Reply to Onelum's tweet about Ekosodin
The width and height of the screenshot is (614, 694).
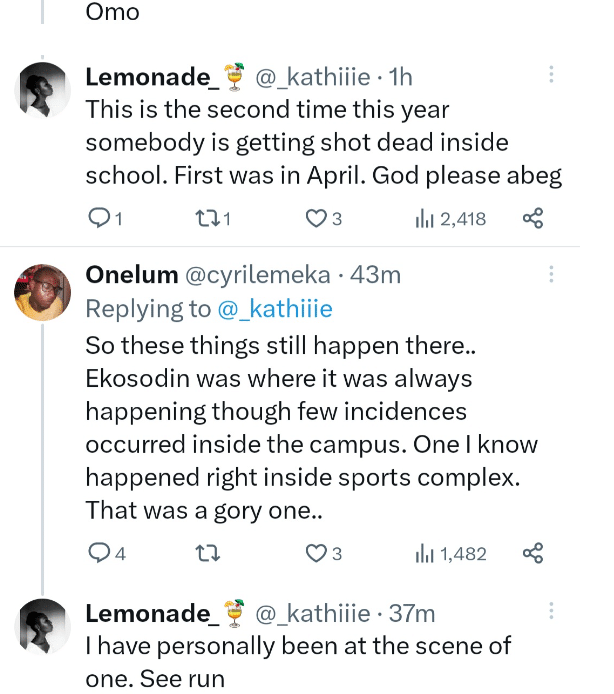99,552
